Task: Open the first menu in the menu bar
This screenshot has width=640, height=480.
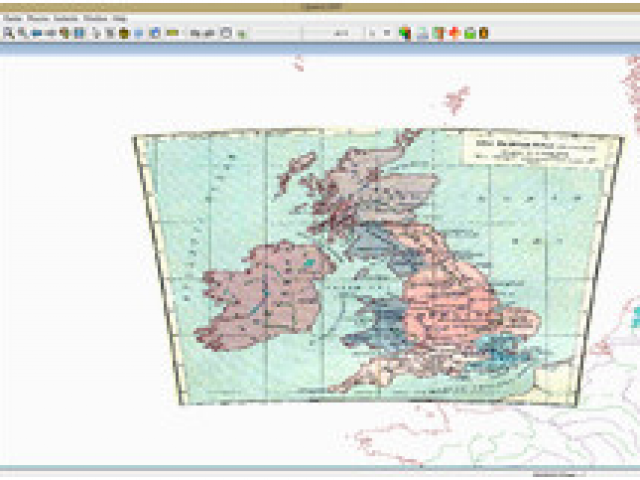Action: point(12,18)
